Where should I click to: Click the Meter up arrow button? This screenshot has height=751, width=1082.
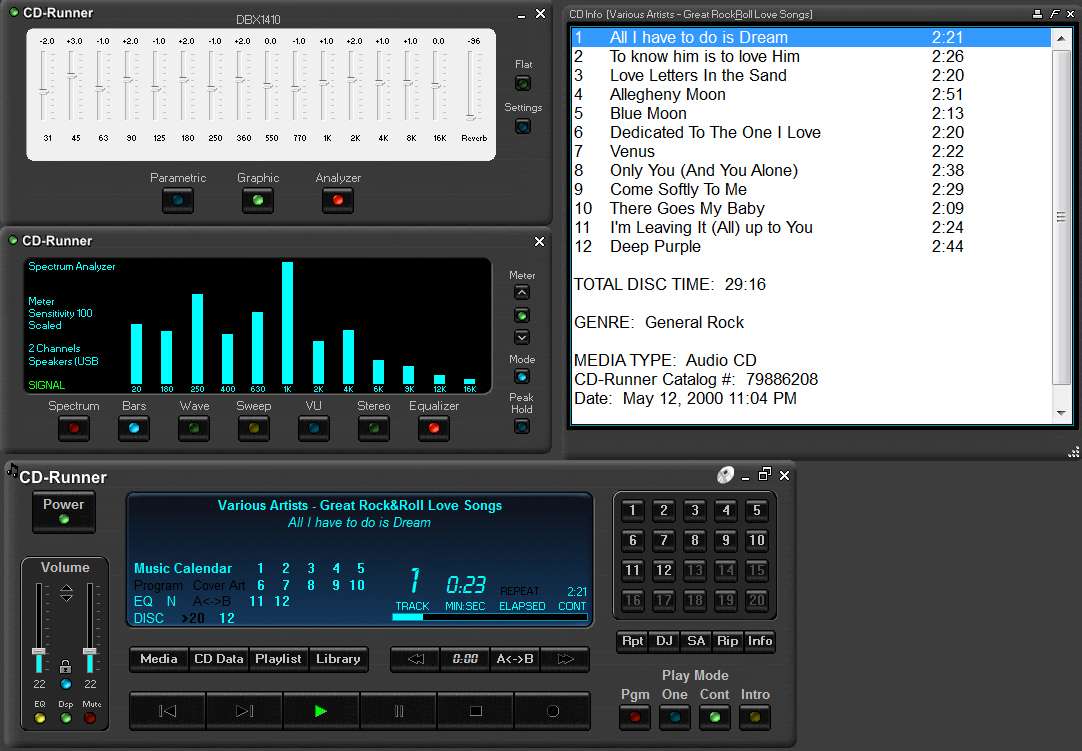(x=522, y=293)
